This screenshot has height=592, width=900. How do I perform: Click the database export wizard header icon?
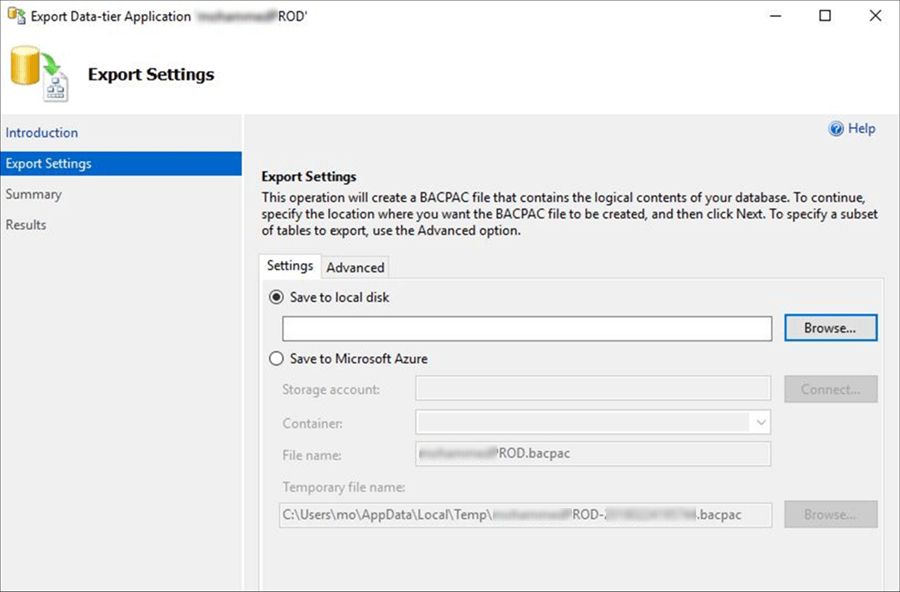(40, 74)
